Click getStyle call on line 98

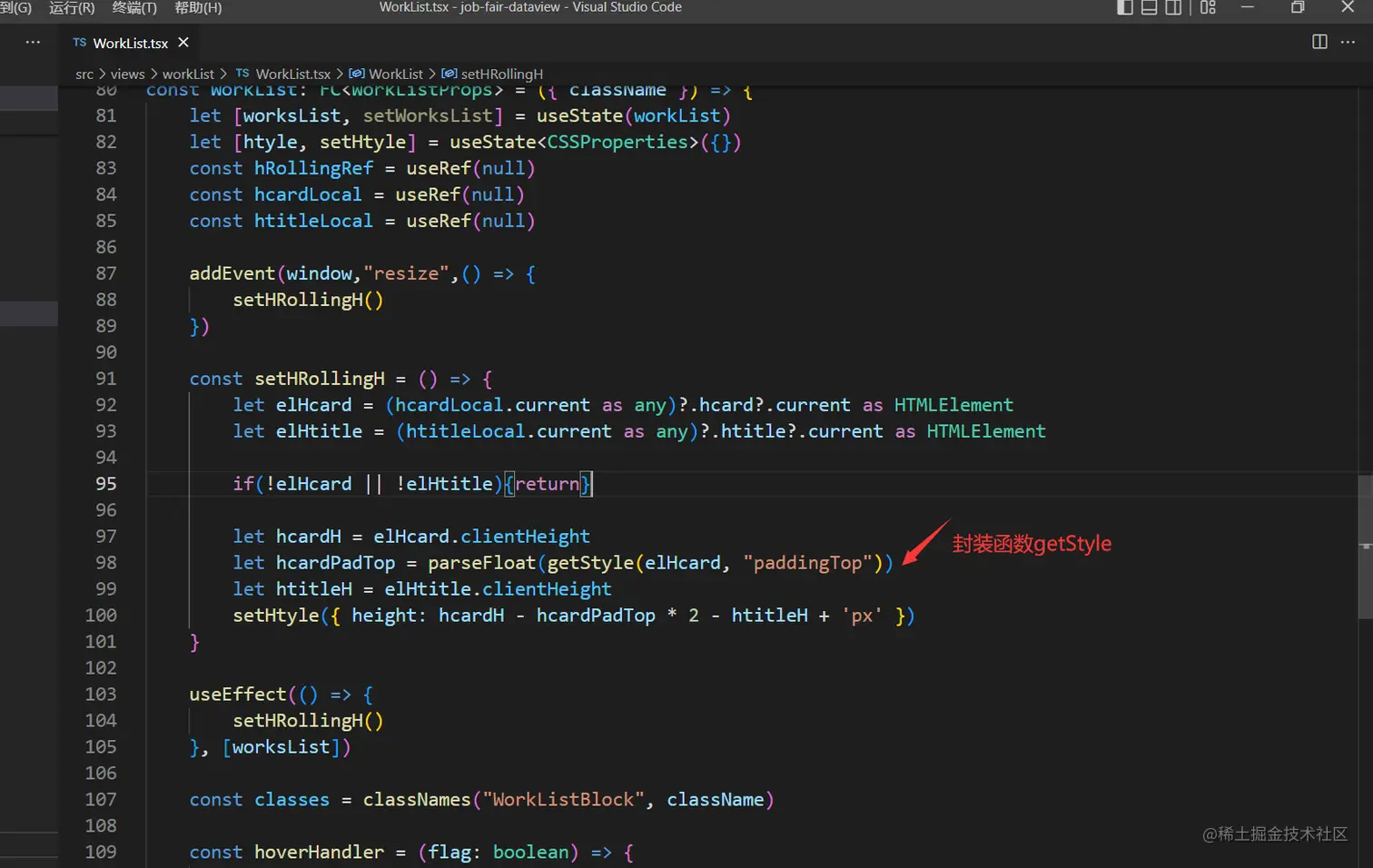590,563
